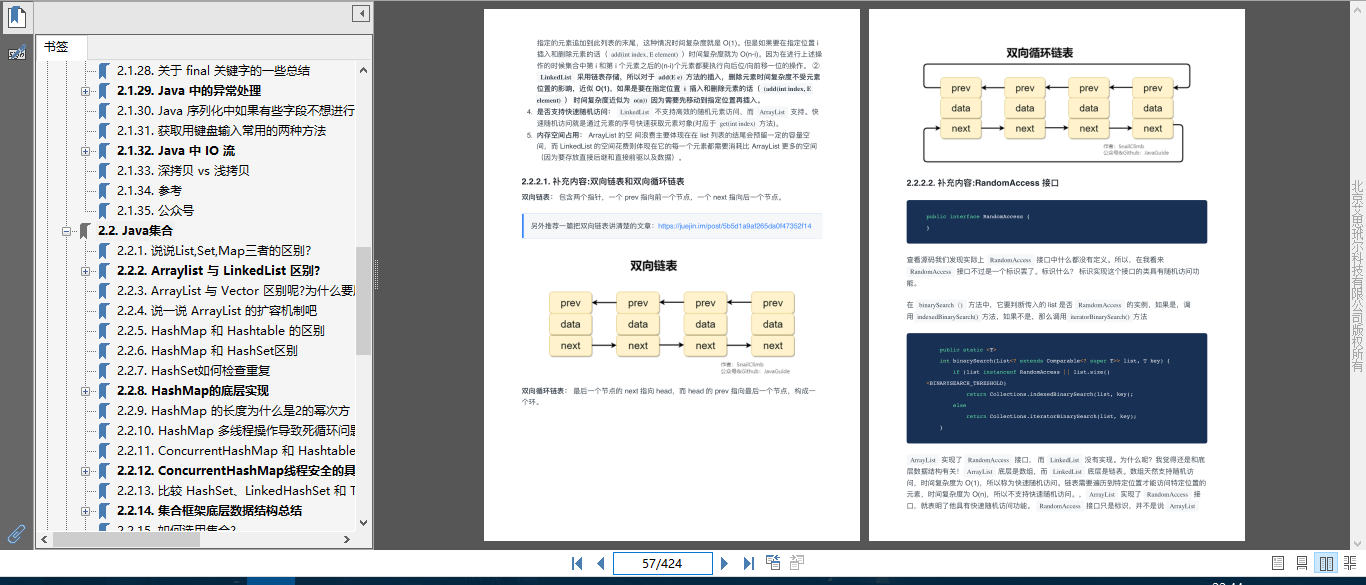Open the attachments paperclip panel
This screenshot has width=1366, height=585.
tap(17, 532)
